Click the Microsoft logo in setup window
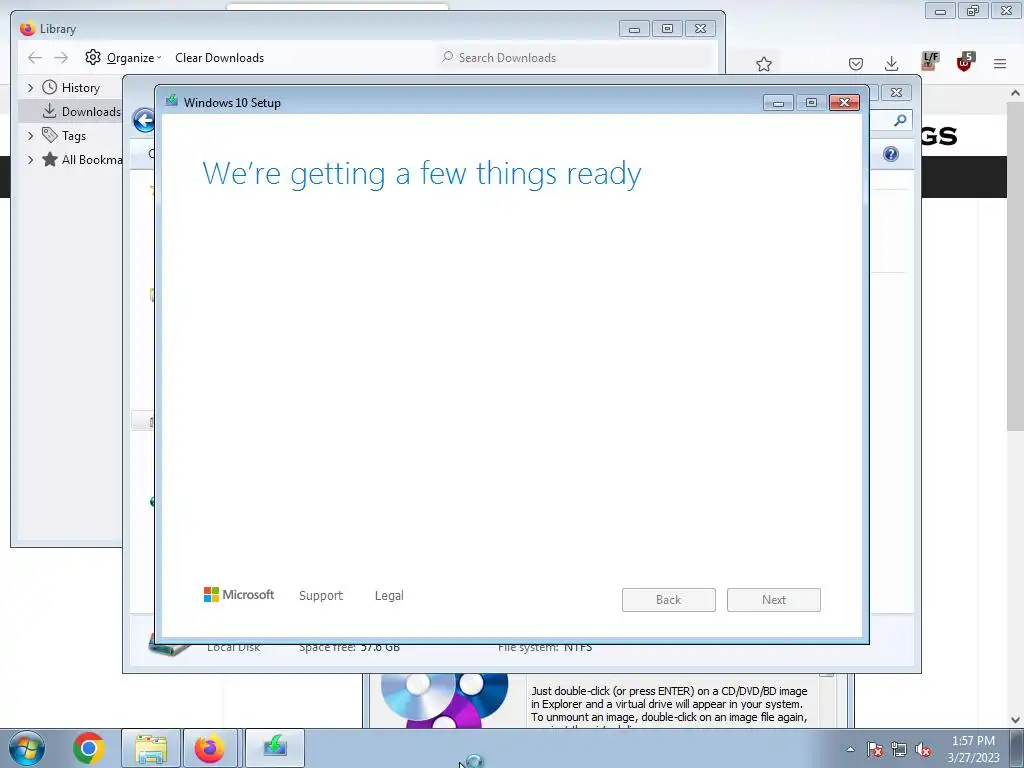The height and width of the screenshot is (768, 1024). click(x=239, y=594)
